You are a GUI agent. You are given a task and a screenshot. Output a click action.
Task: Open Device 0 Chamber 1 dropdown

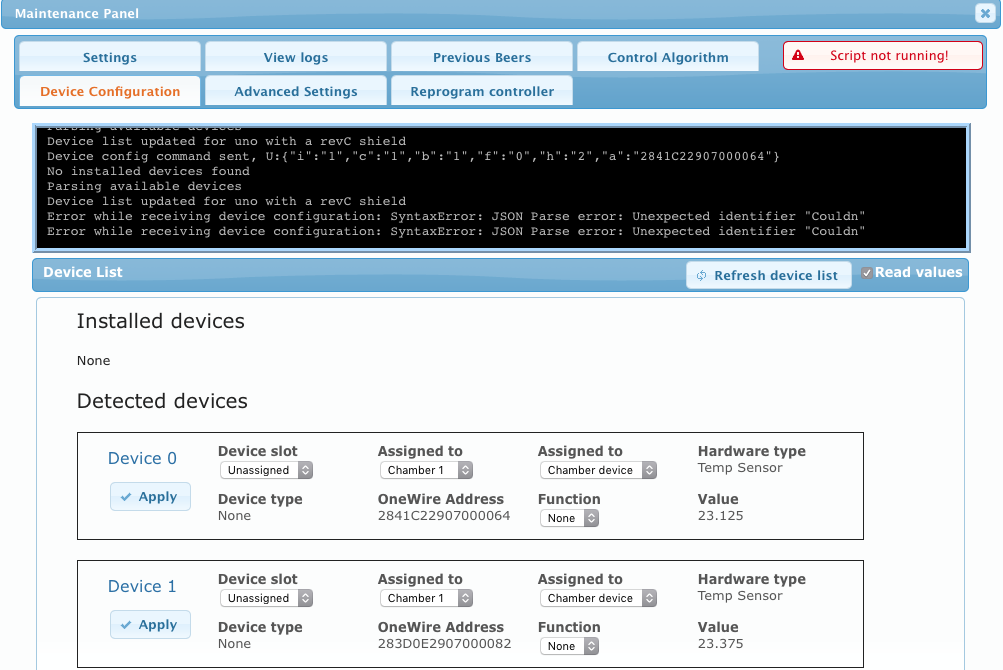426,470
